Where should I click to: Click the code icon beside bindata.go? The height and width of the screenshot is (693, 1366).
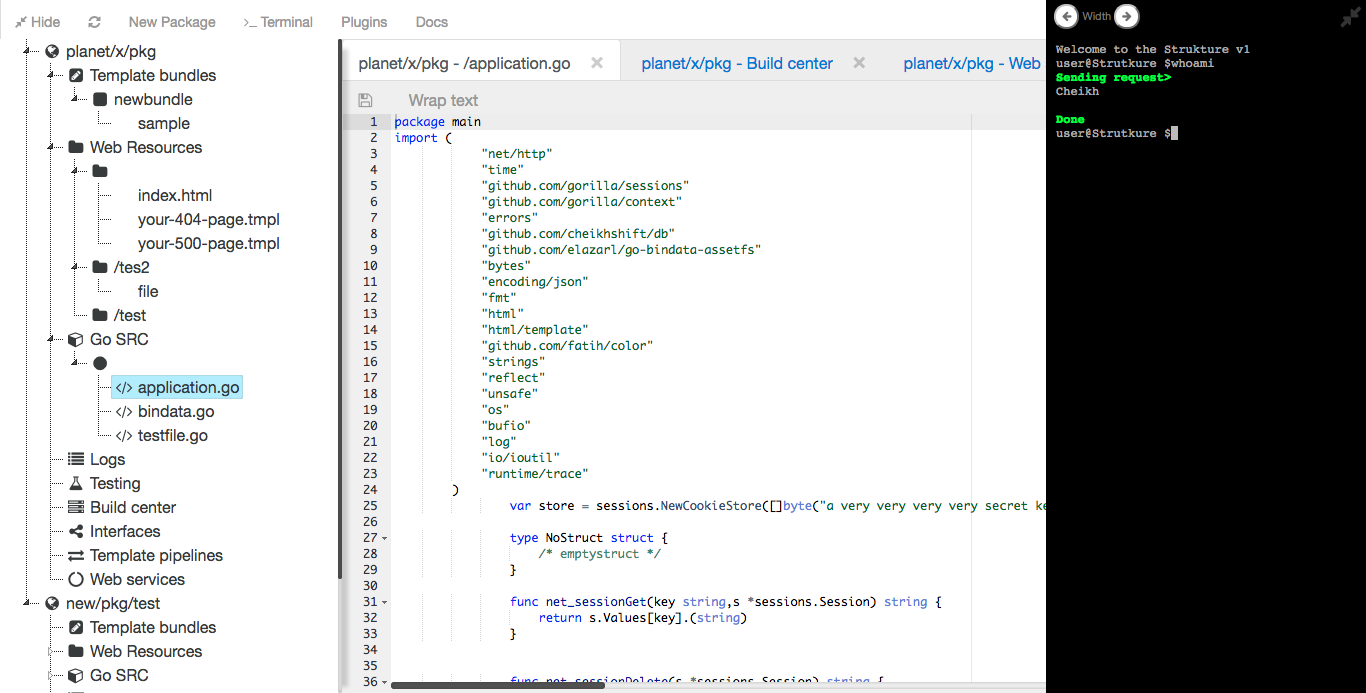(x=124, y=412)
